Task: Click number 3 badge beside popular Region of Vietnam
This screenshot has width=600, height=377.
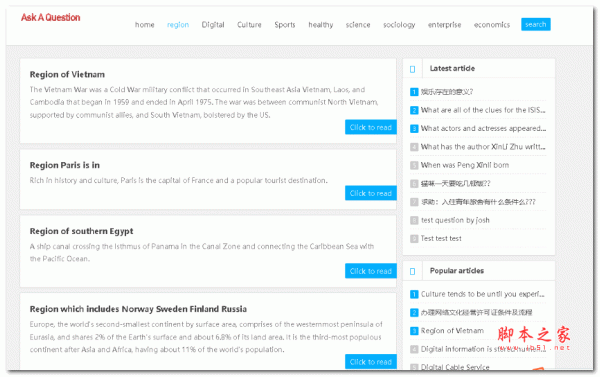Action: coord(414,331)
